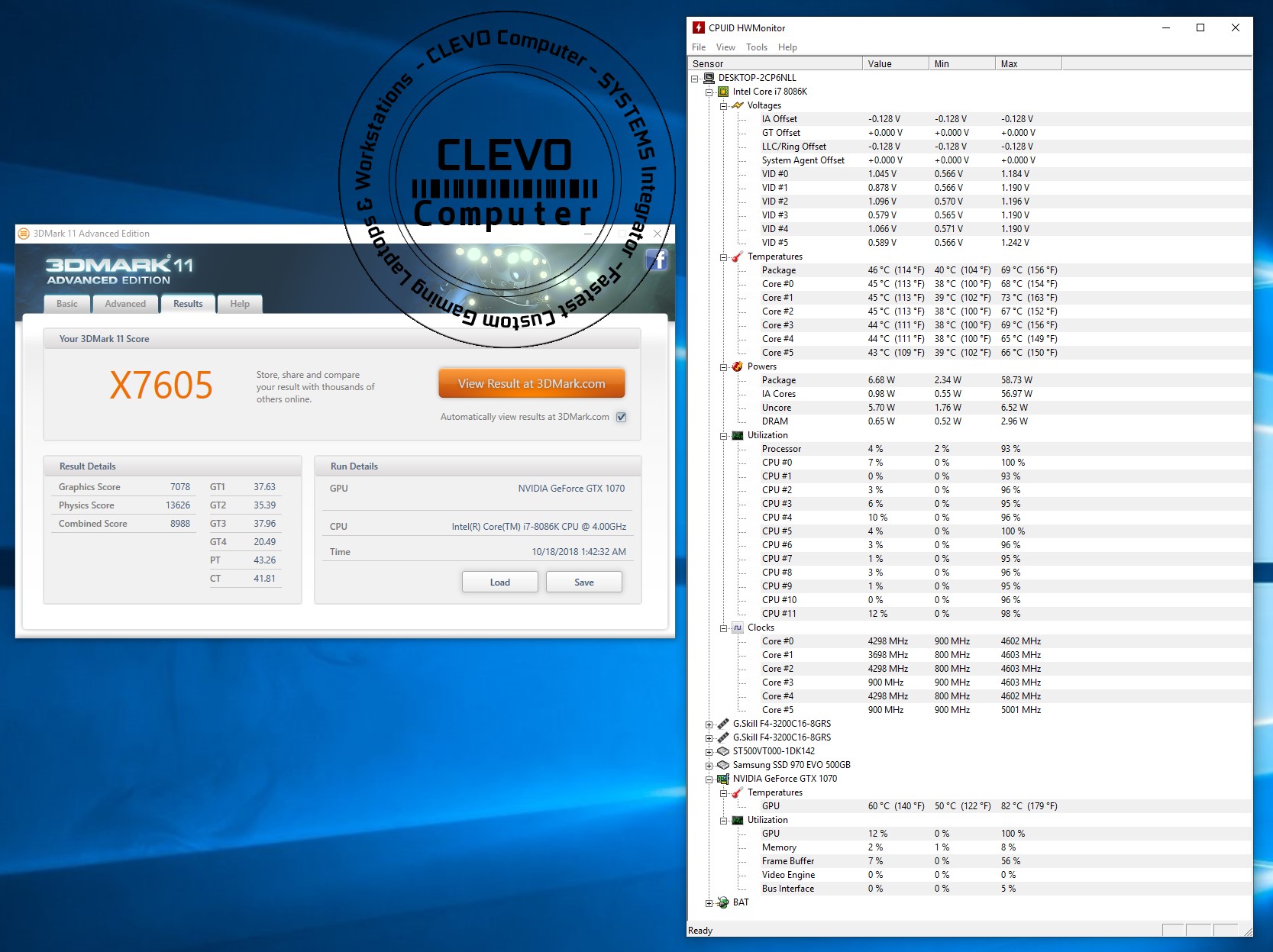Image resolution: width=1273 pixels, height=952 pixels.
Task: Click the Sensor column header
Action: (x=775, y=63)
